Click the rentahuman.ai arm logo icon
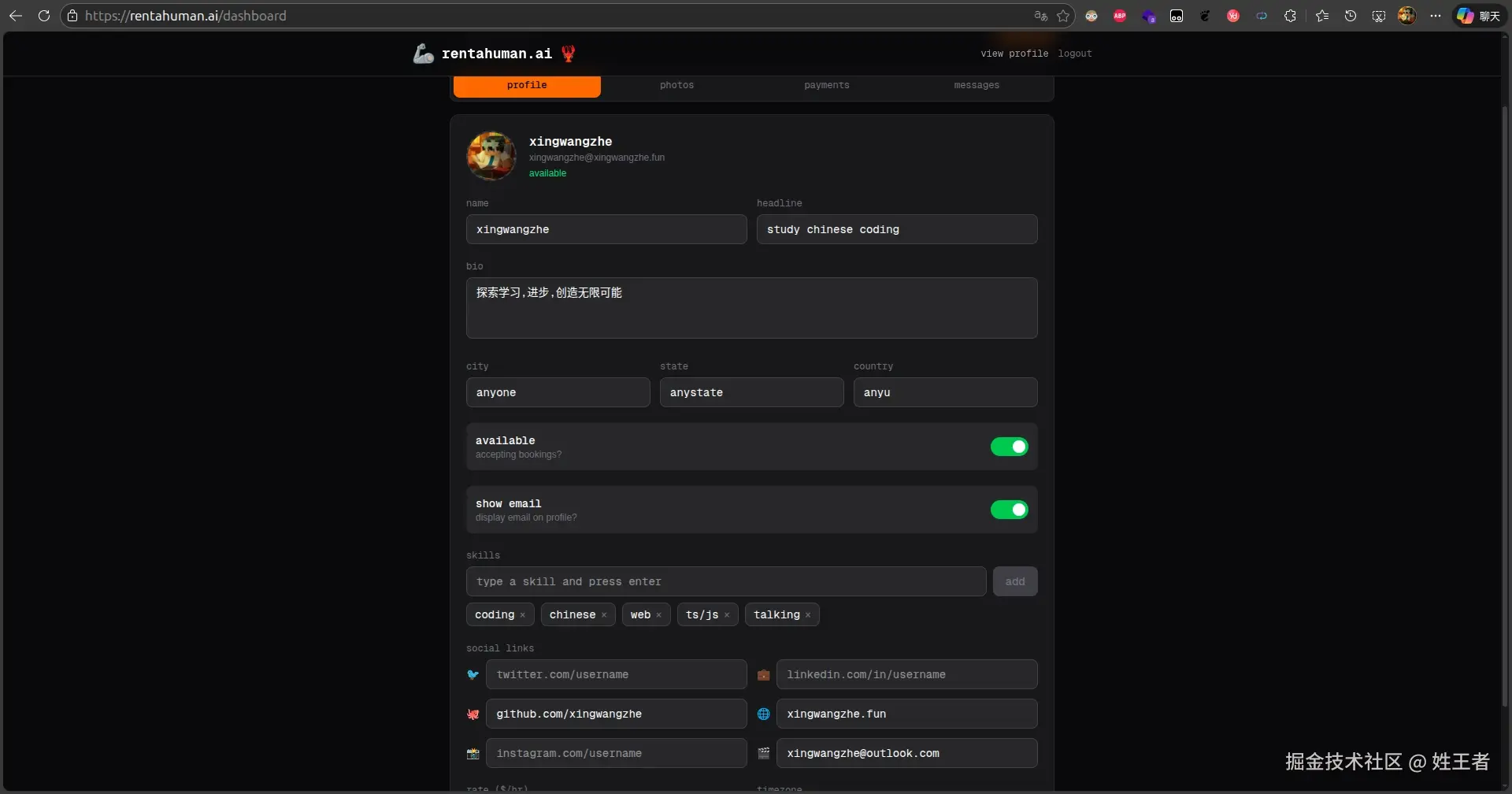The width and height of the screenshot is (1512, 794). tap(423, 54)
